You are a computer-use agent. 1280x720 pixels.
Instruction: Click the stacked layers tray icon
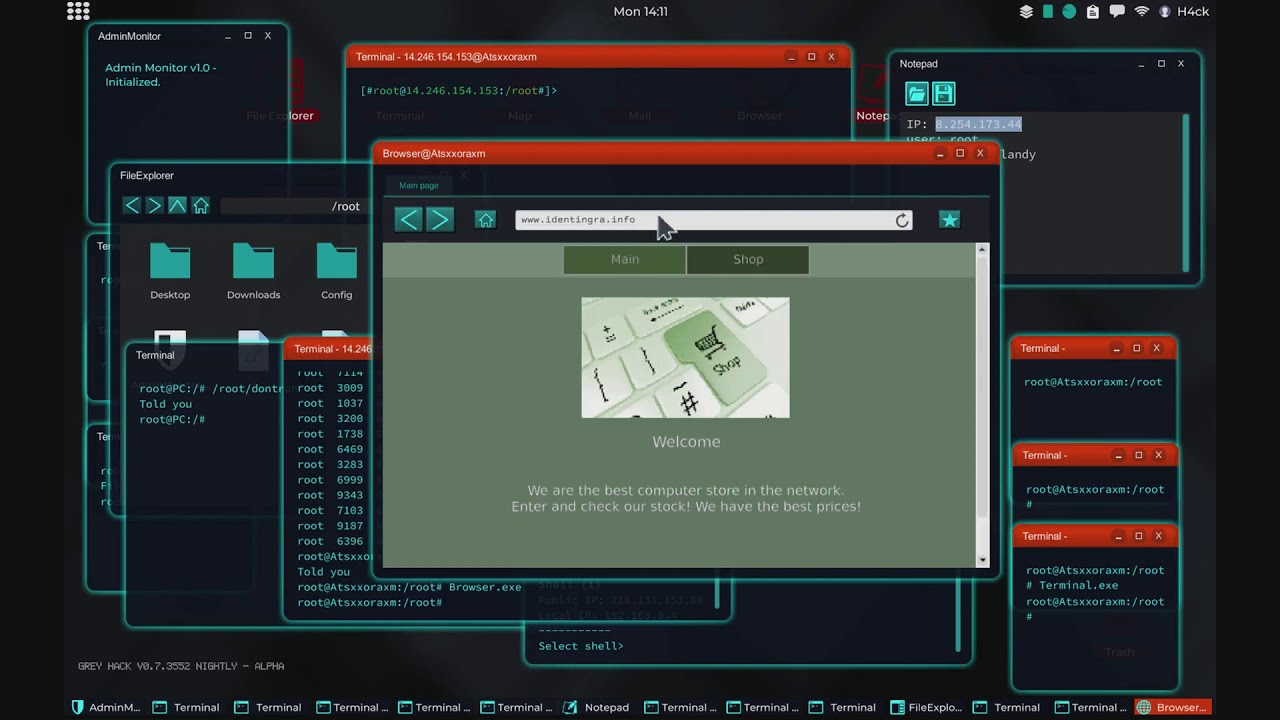tap(1026, 12)
